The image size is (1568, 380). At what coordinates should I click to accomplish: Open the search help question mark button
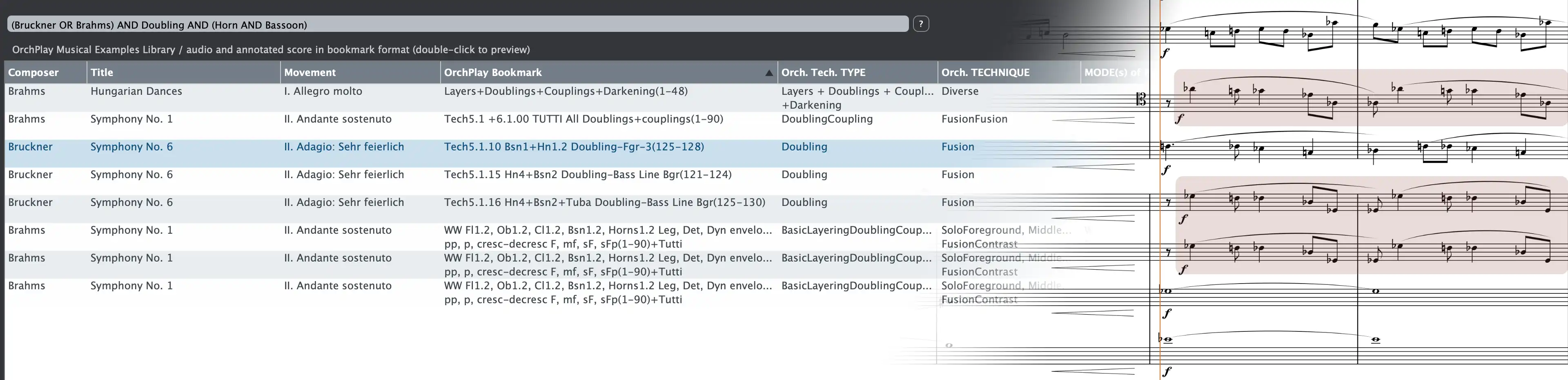pos(921,25)
